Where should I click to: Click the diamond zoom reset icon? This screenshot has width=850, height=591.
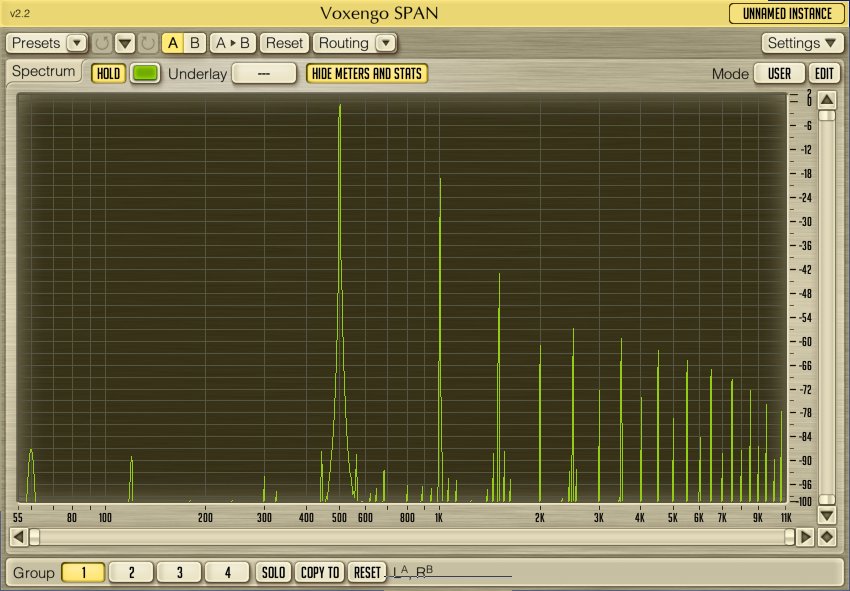tap(827, 537)
